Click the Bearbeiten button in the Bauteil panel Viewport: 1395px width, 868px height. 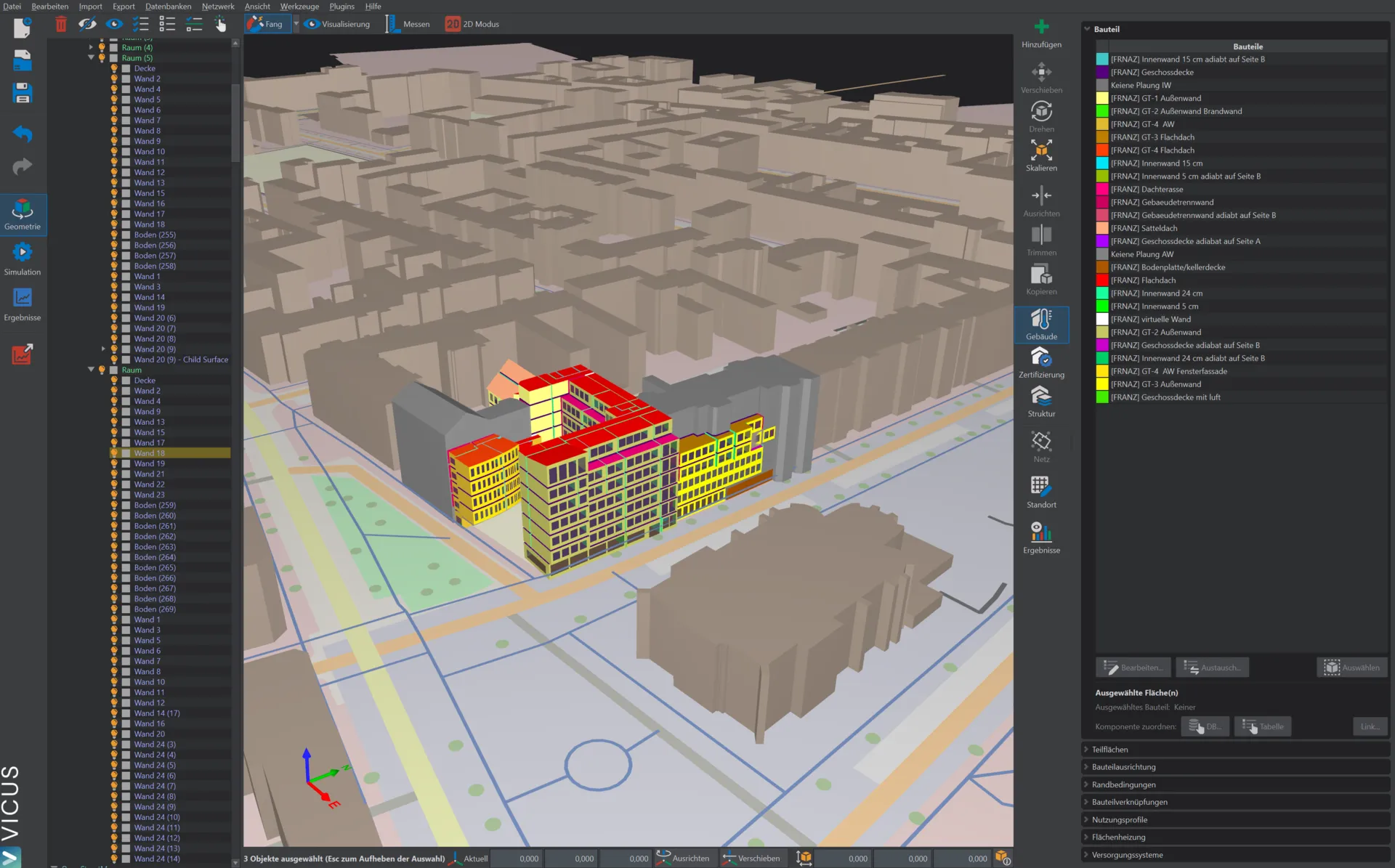click(1132, 667)
